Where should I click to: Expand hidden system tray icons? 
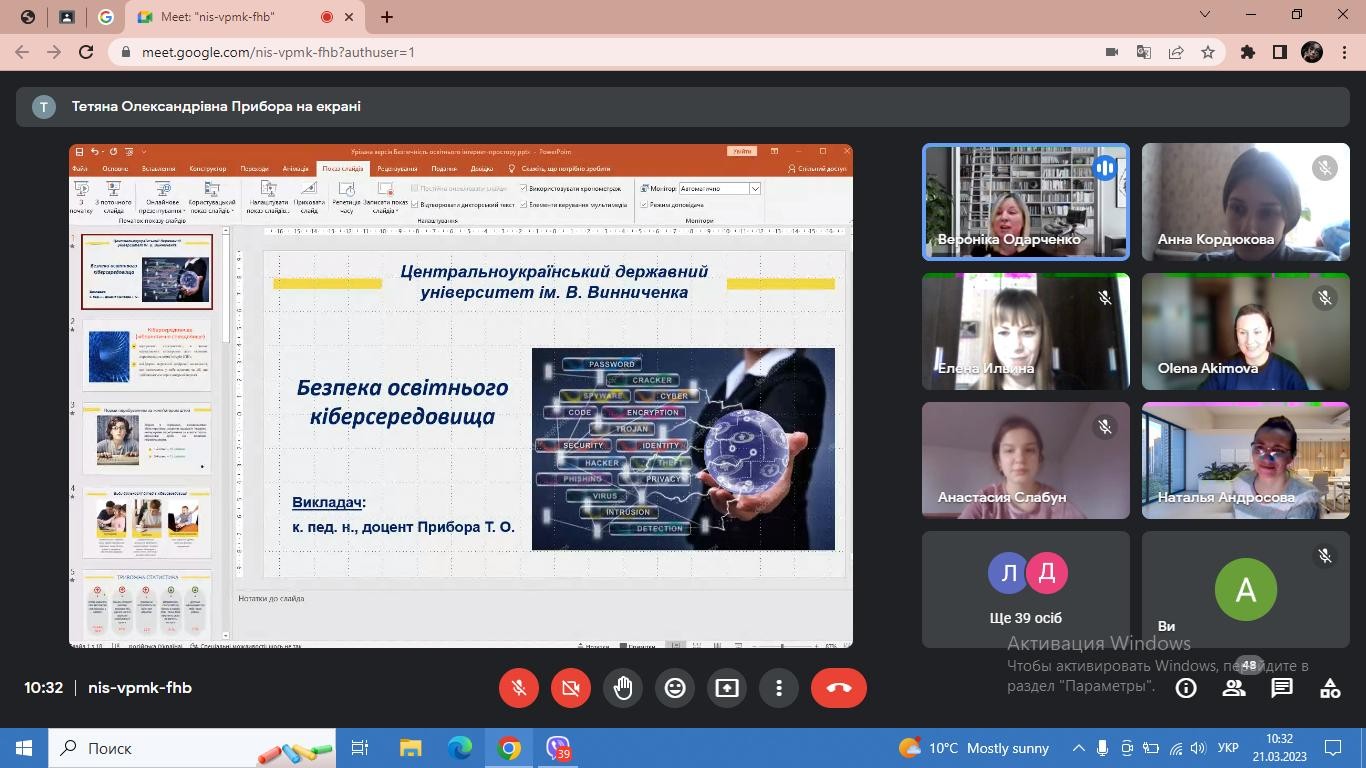(1078, 748)
